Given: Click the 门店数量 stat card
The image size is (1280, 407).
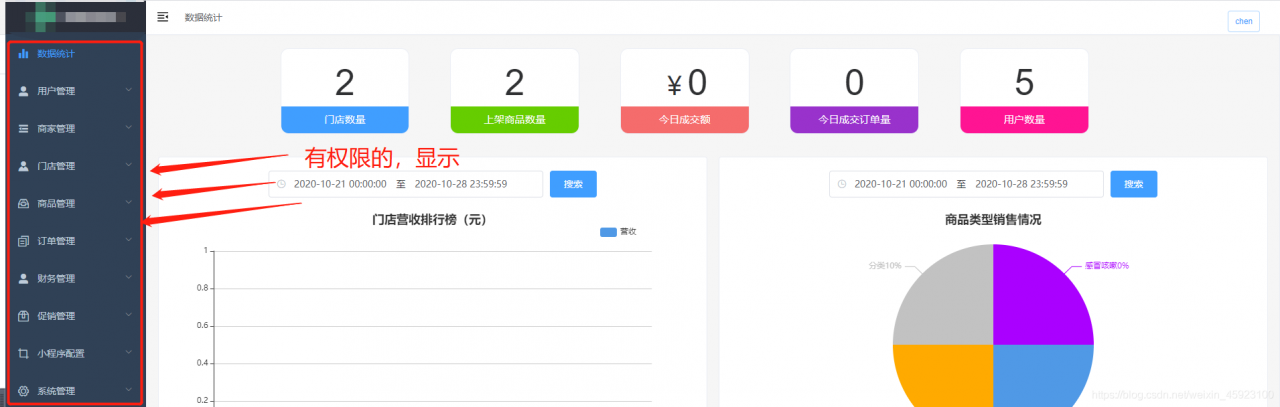Looking at the screenshot, I should point(345,91).
